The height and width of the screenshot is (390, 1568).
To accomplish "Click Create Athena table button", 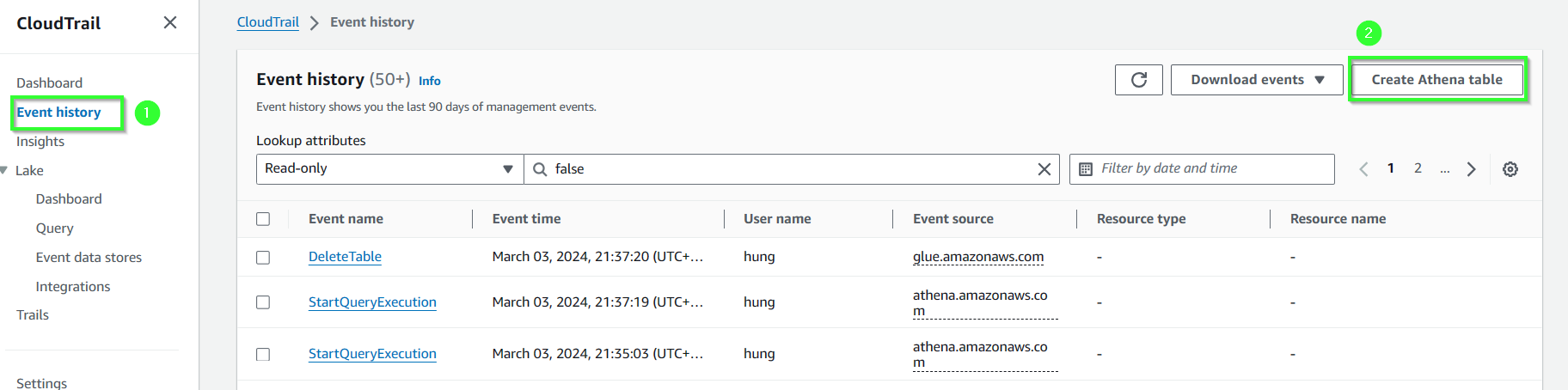I will 1437,80.
